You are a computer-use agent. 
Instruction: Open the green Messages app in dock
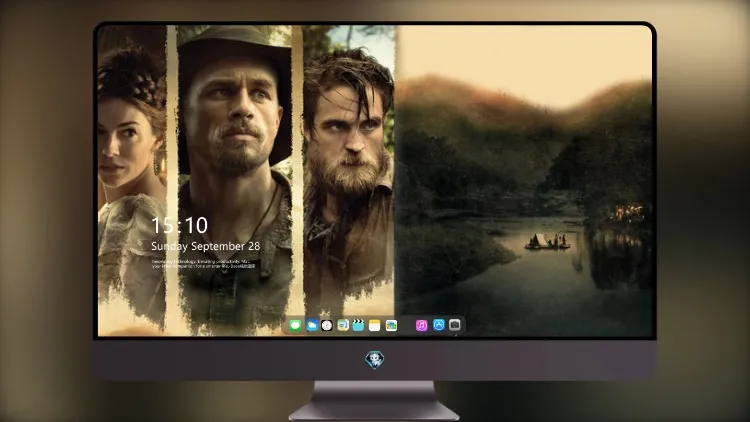[295, 326]
